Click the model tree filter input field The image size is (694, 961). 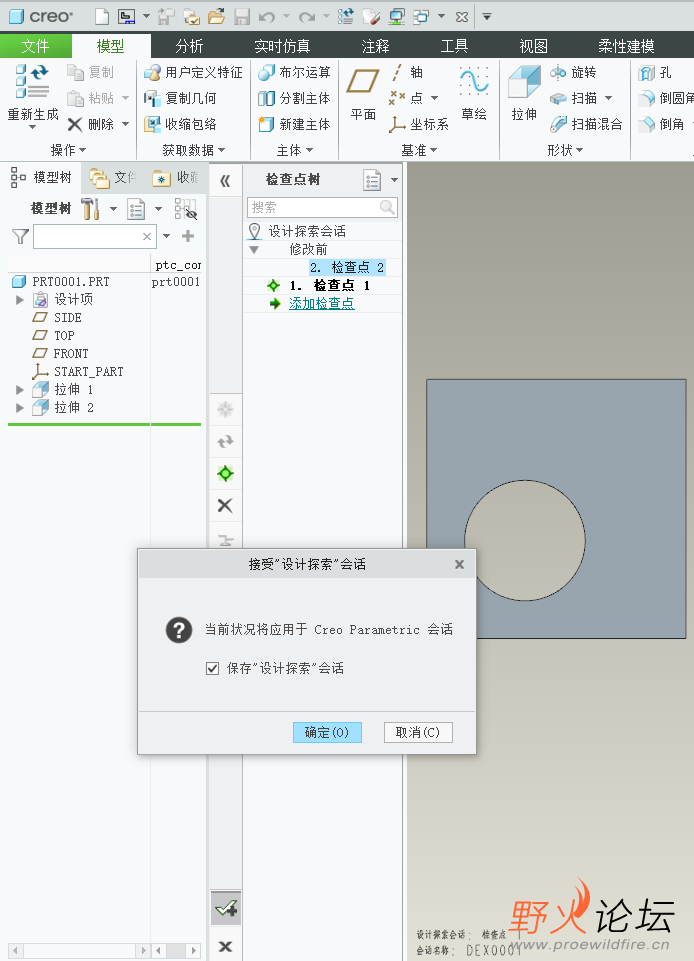(x=94, y=237)
